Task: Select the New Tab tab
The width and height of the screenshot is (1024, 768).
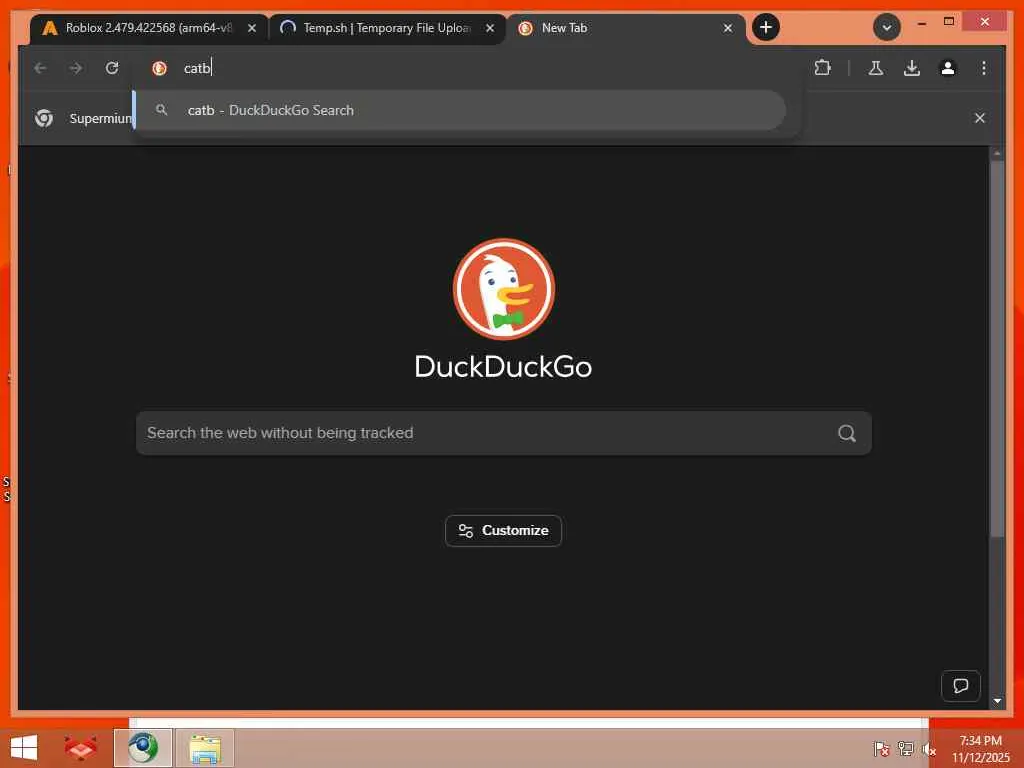Action: tap(625, 28)
